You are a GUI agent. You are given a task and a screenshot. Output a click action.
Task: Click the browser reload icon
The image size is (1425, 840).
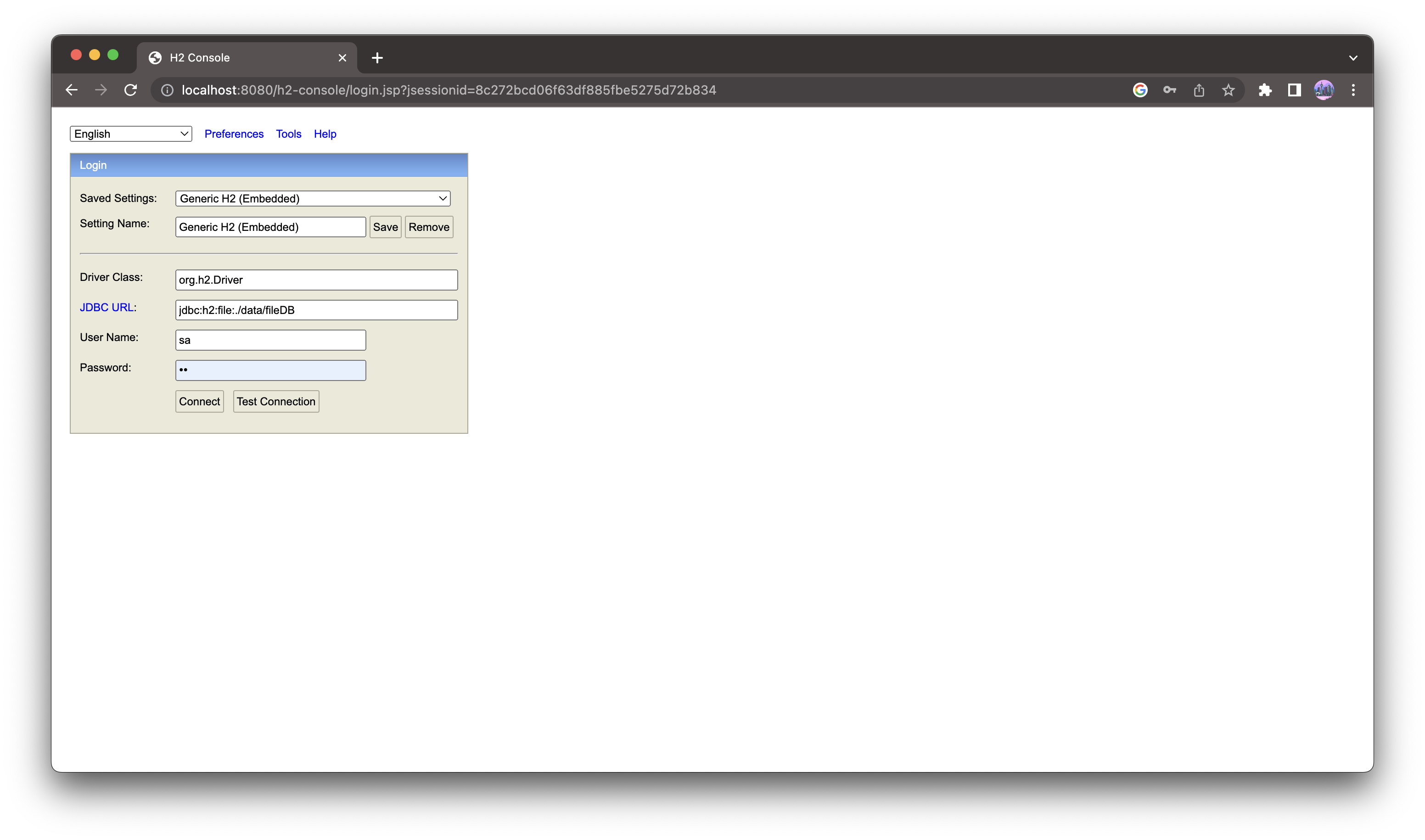(x=130, y=90)
